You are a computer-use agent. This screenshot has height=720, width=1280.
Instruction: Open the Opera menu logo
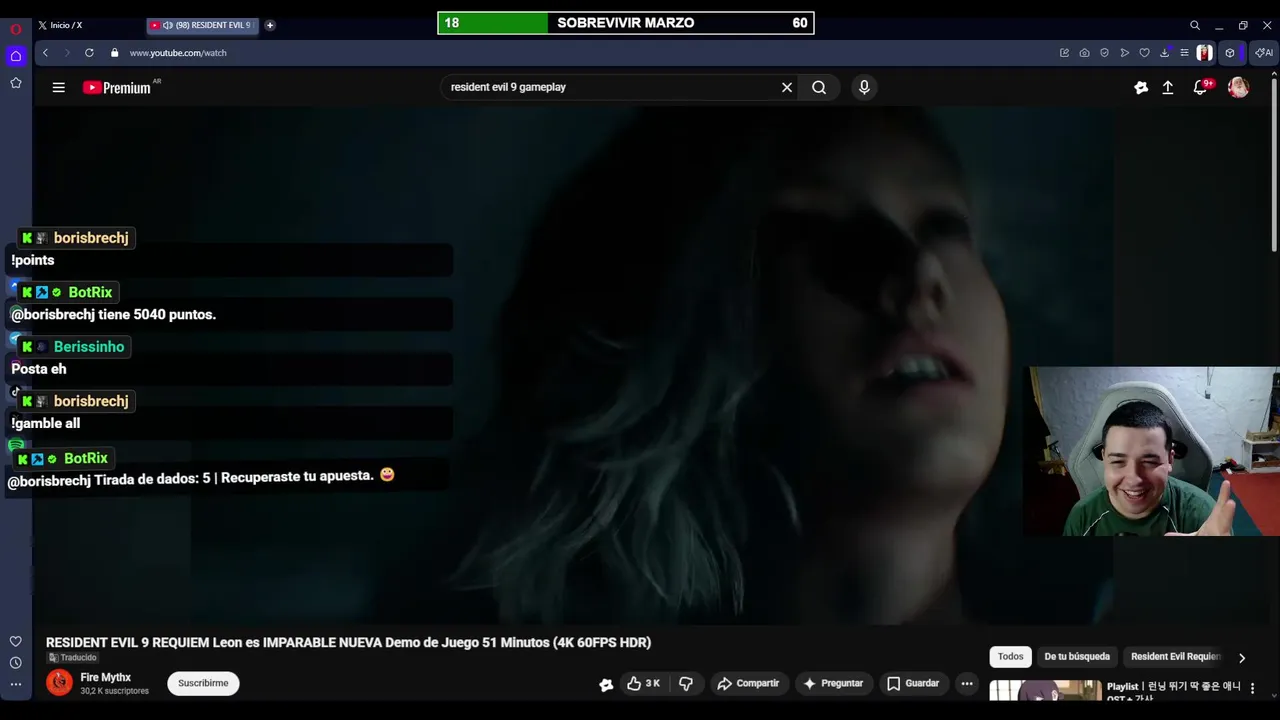[x=16, y=29]
